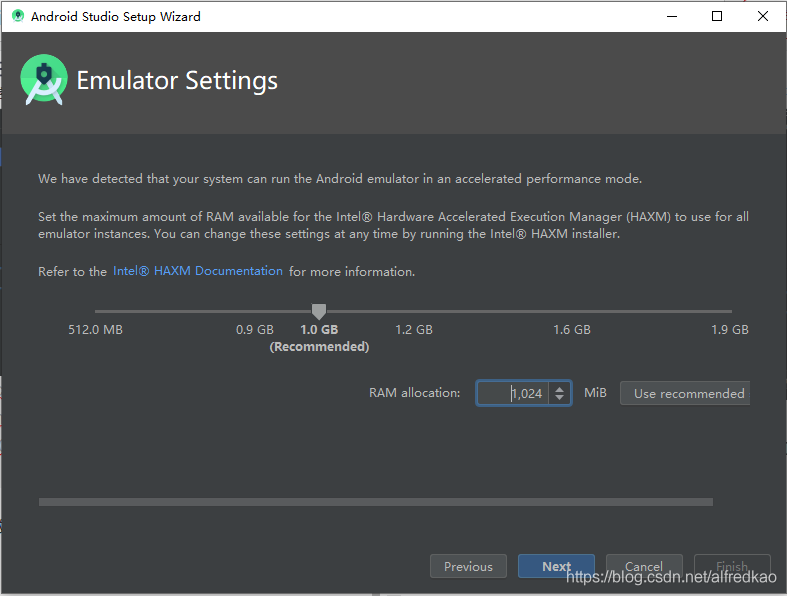Click the Use recommended button
The image size is (787, 596).
(685, 393)
